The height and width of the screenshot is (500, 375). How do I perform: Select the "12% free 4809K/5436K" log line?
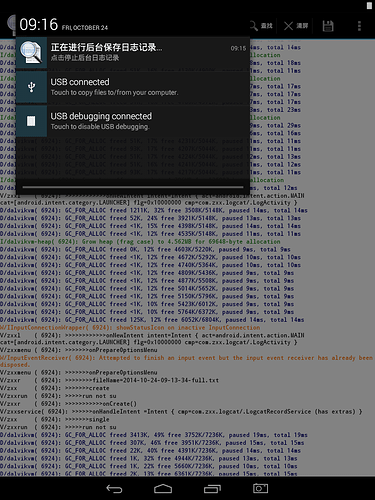(x=147, y=273)
